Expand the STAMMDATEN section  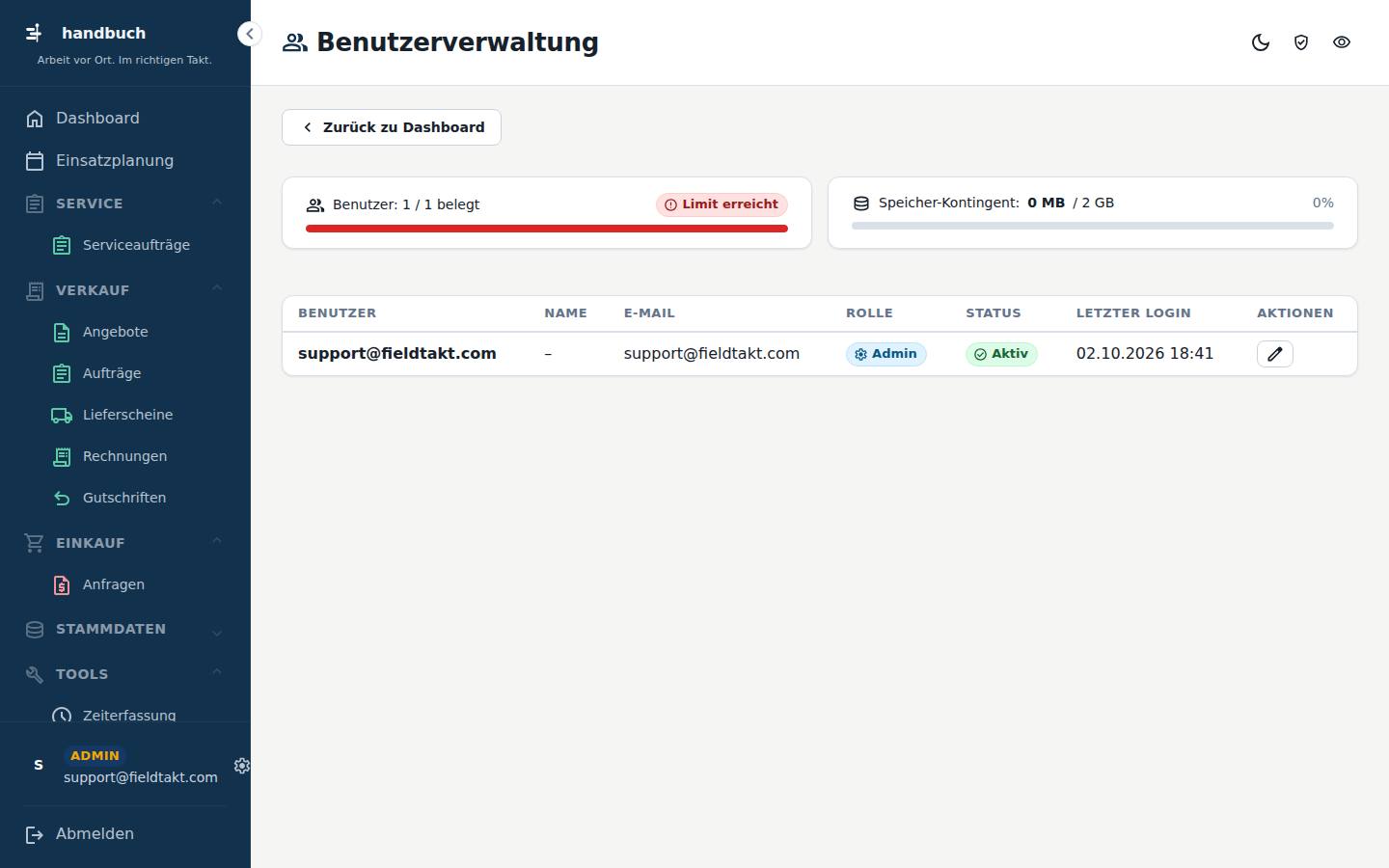(x=125, y=629)
